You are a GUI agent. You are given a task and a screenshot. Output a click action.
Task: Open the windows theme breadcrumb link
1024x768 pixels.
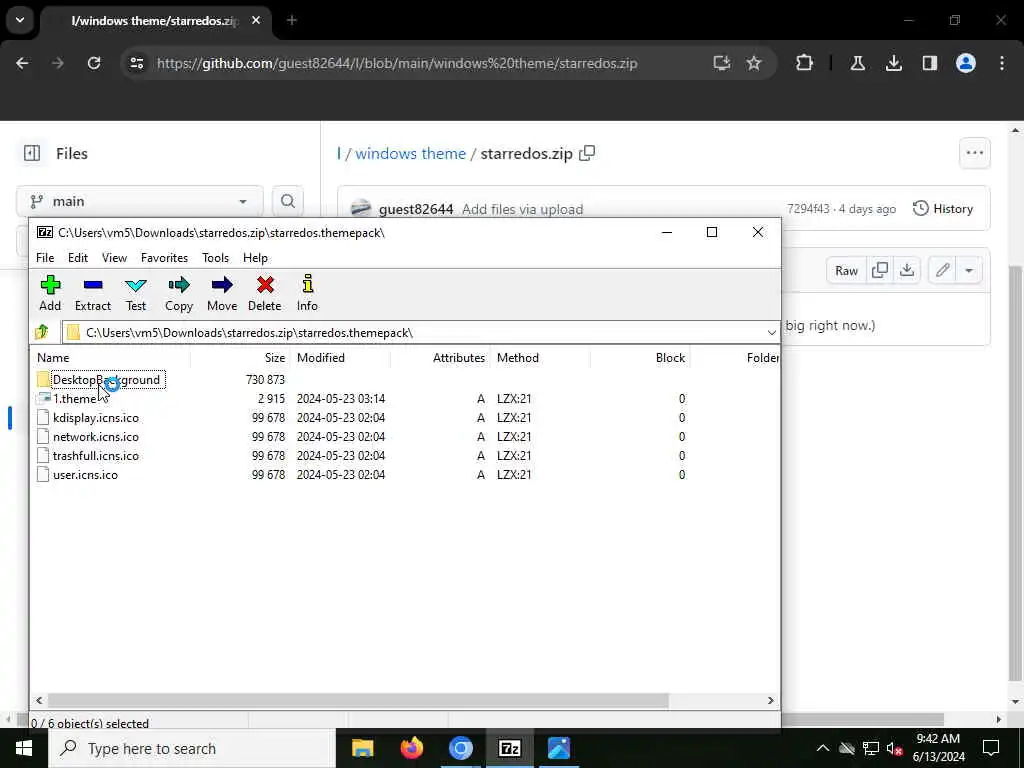410,153
